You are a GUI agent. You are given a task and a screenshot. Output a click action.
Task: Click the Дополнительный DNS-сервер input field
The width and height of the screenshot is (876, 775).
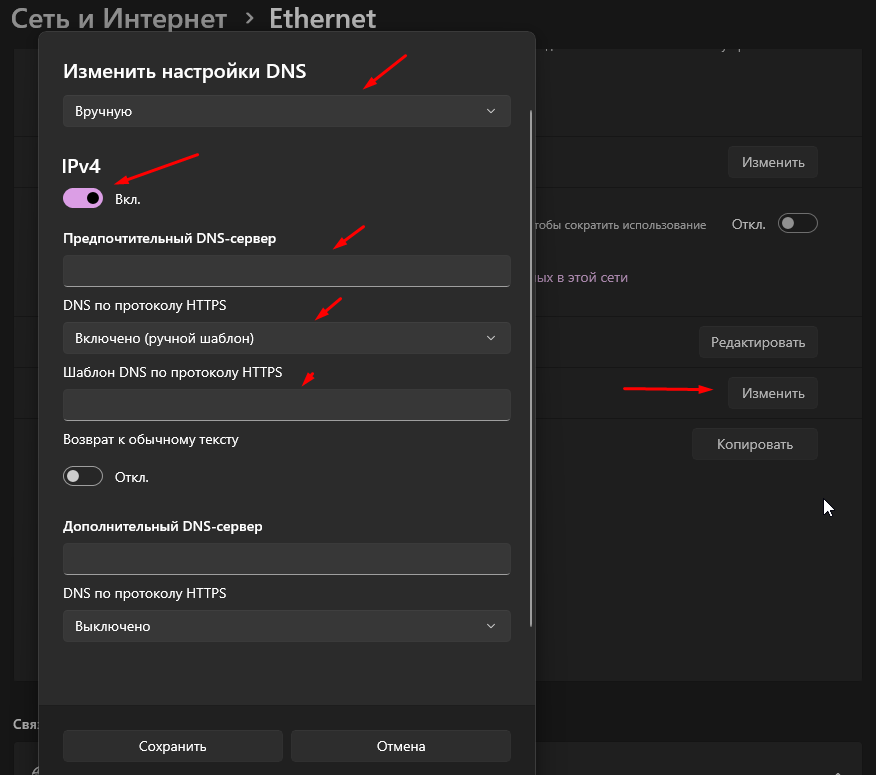(286, 559)
